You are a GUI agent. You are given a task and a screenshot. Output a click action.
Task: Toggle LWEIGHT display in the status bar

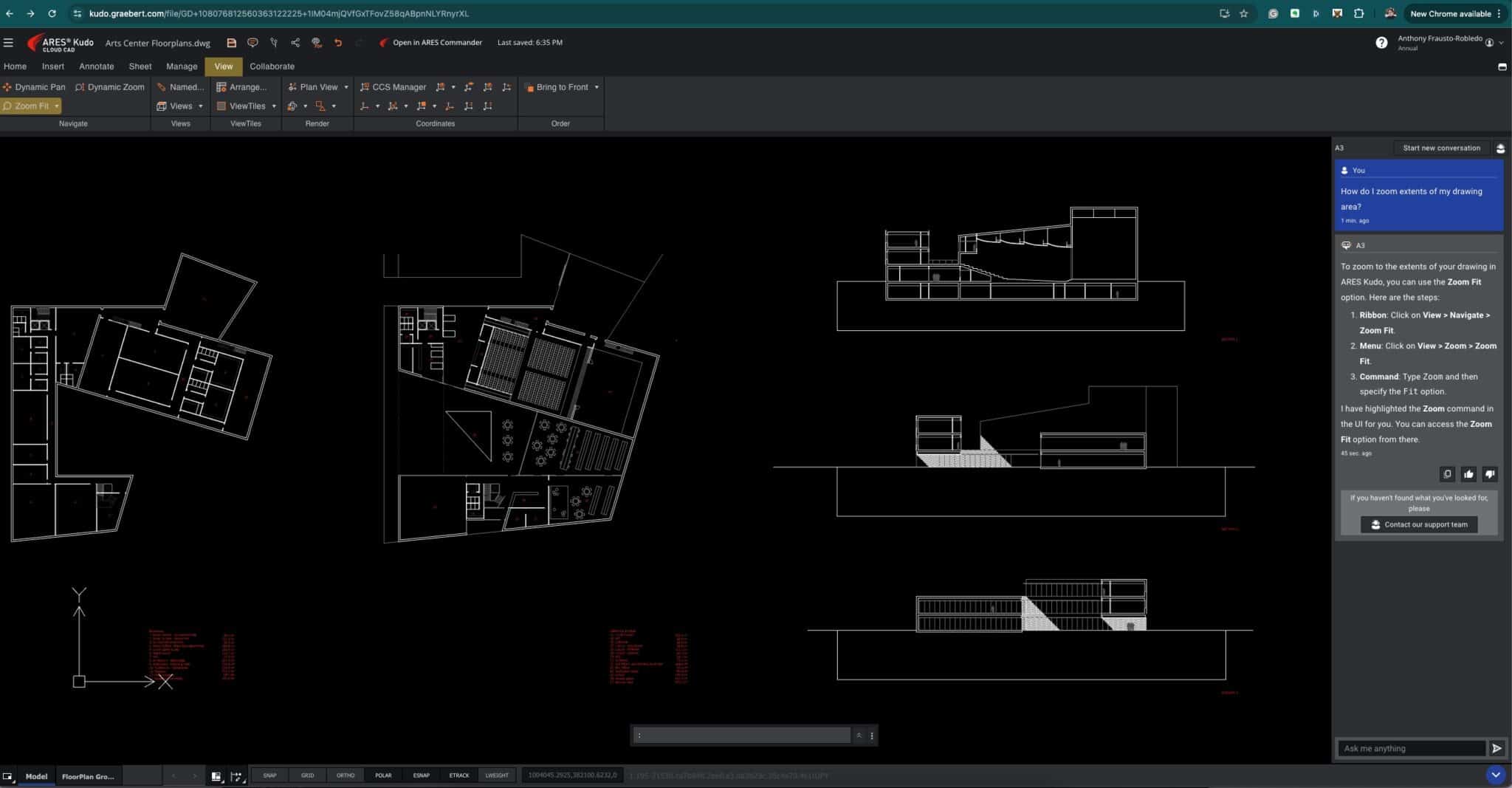coord(497,775)
